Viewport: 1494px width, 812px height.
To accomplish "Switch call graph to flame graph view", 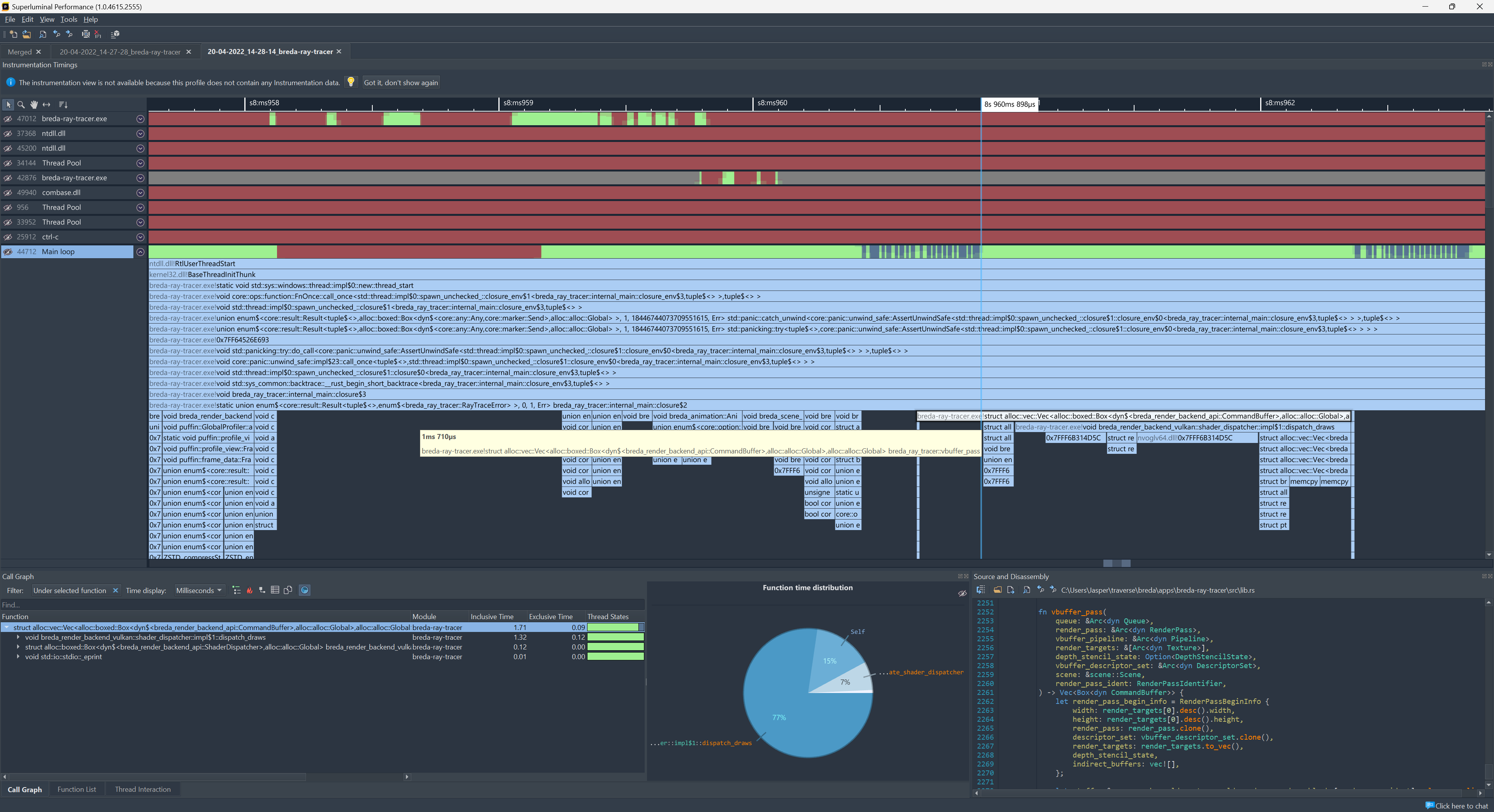I will pos(249,590).
